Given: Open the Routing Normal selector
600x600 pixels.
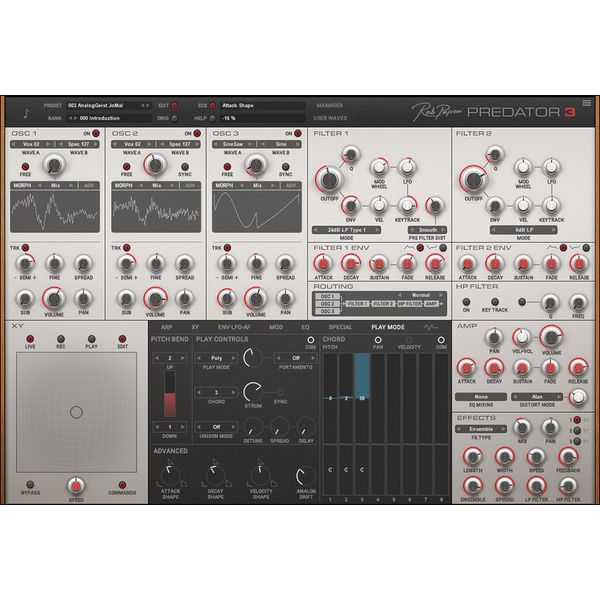Looking at the screenshot, I should tap(421, 295).
